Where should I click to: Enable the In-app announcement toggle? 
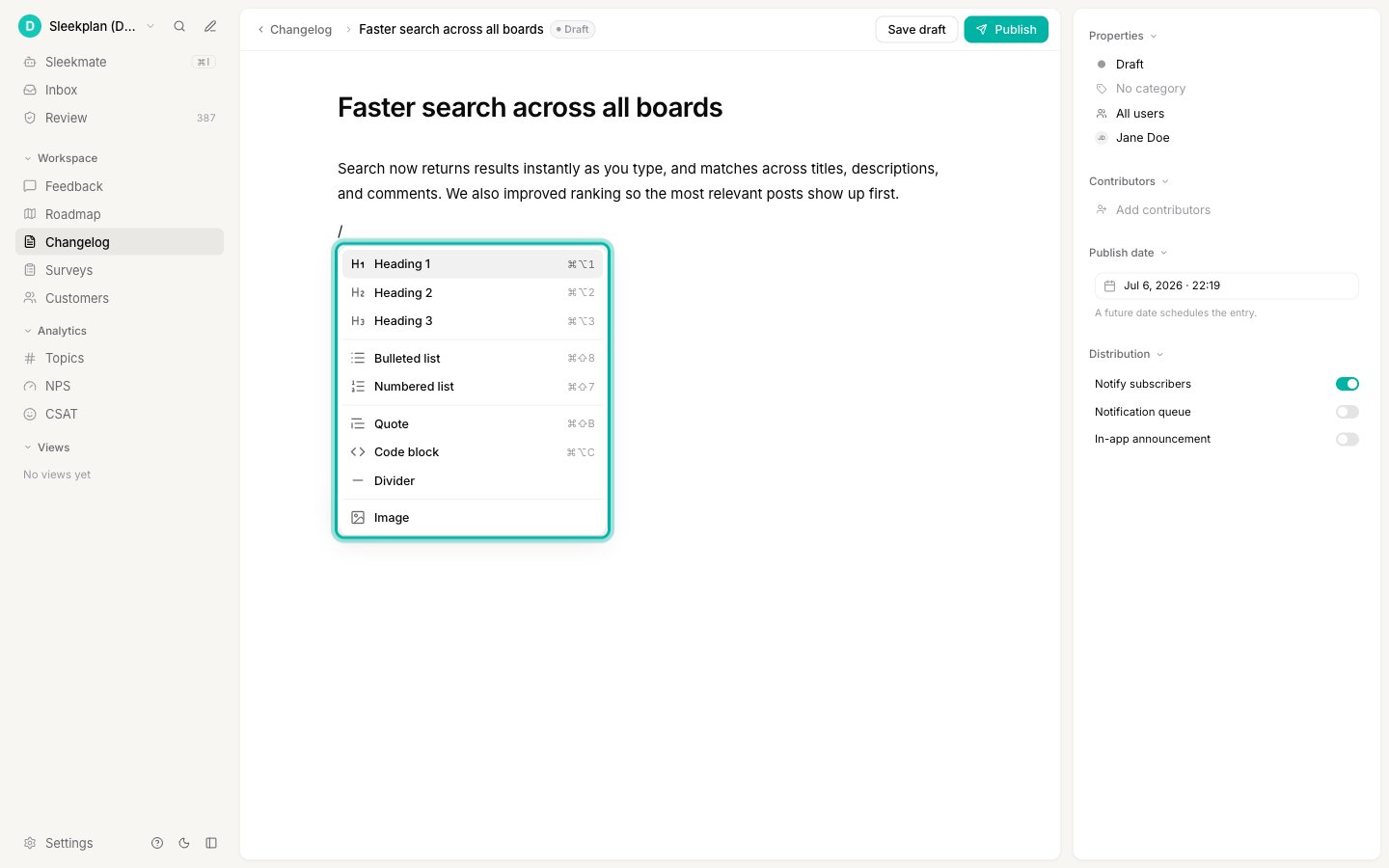(x=1348, y=440)
